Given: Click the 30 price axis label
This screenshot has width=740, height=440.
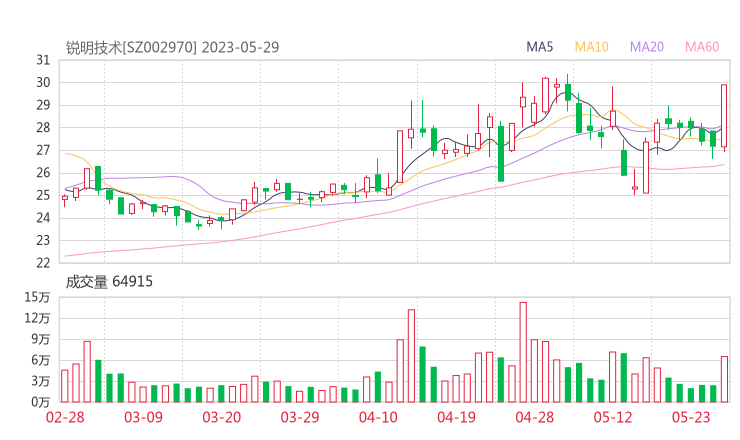Looking at the screenshot, I should pyautogui.click(x=43, y=83).
